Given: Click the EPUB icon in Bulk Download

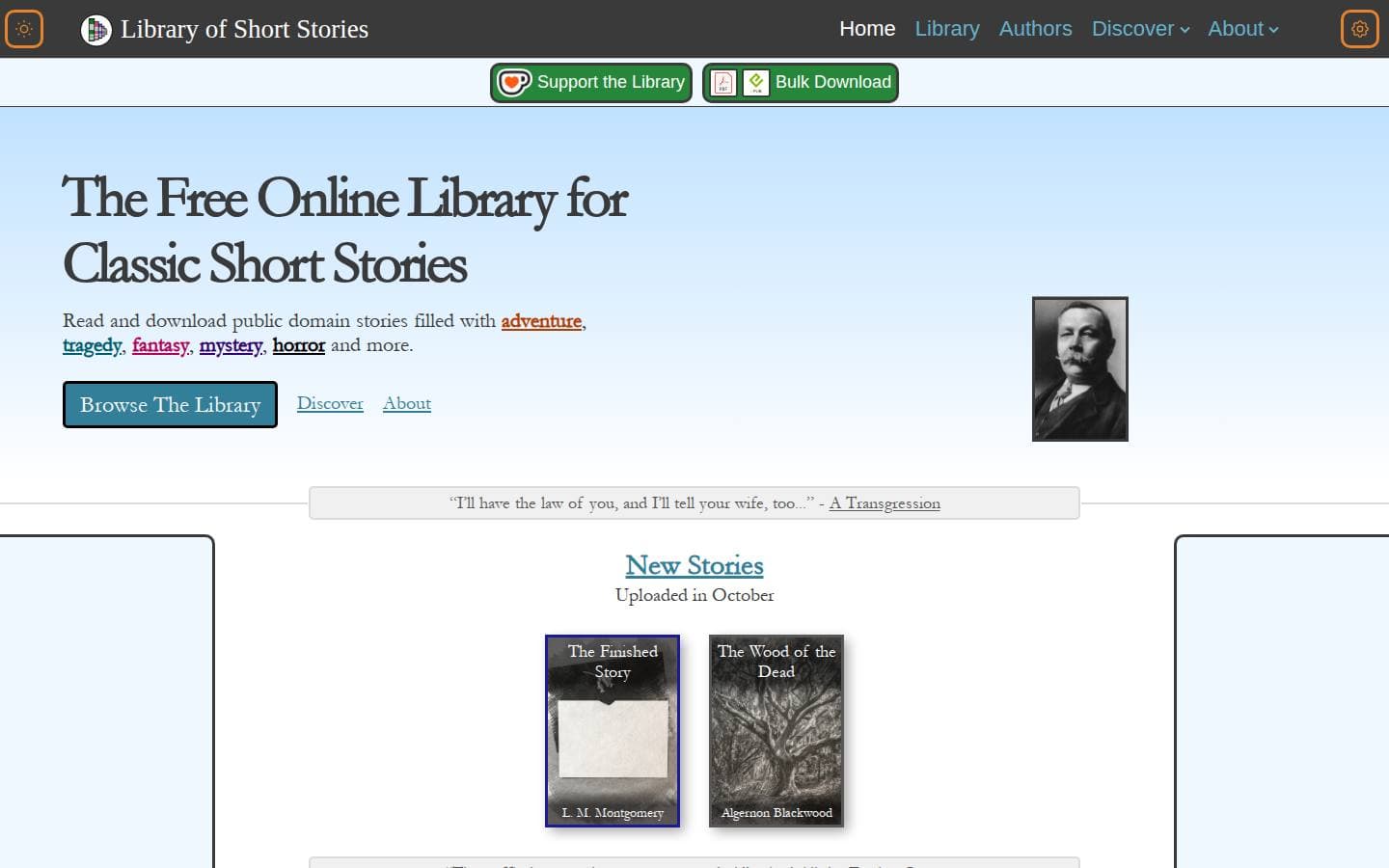Looking at the screenshot, I should [756, 83].
